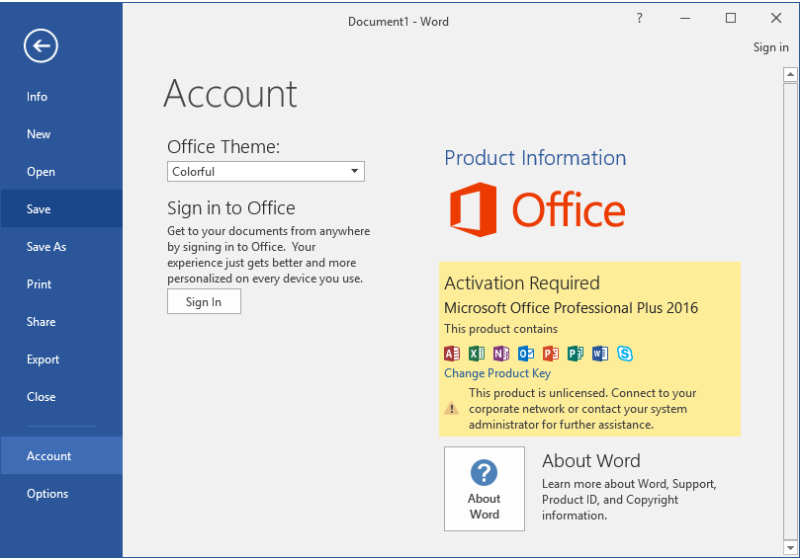Click 'Microsoft Office Professional Plus 2016' text
The width and height of the screenshot is (801, 559).
pos(571,308)
